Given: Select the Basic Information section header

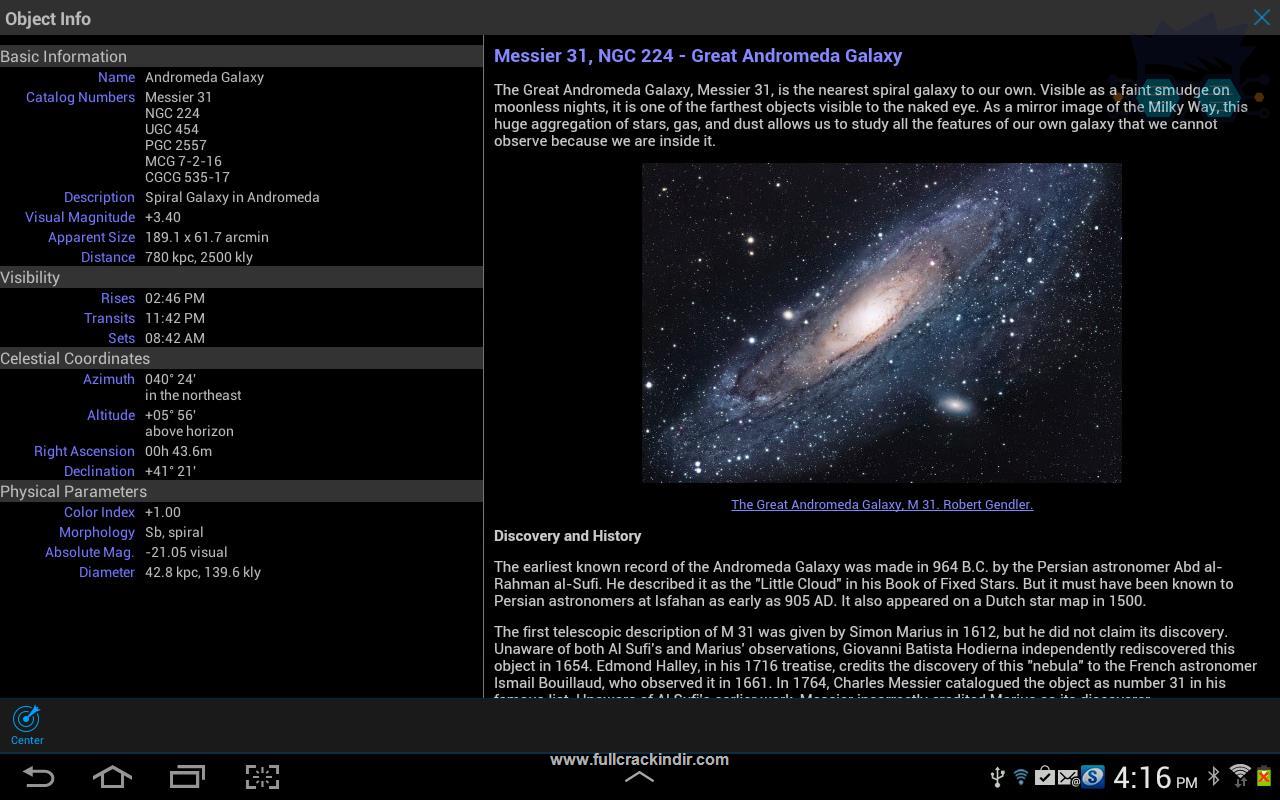Looking at the screenshot, I should tap(241, 56).
